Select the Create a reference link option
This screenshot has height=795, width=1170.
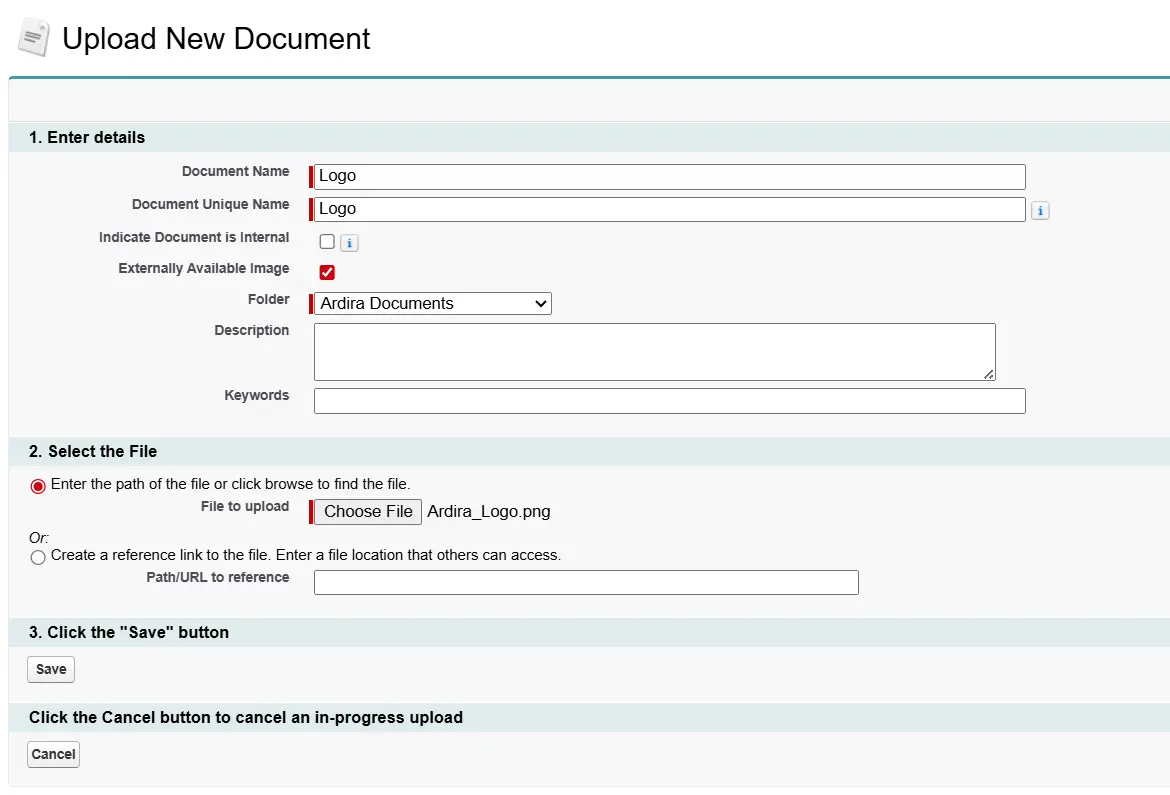(37, 557)
